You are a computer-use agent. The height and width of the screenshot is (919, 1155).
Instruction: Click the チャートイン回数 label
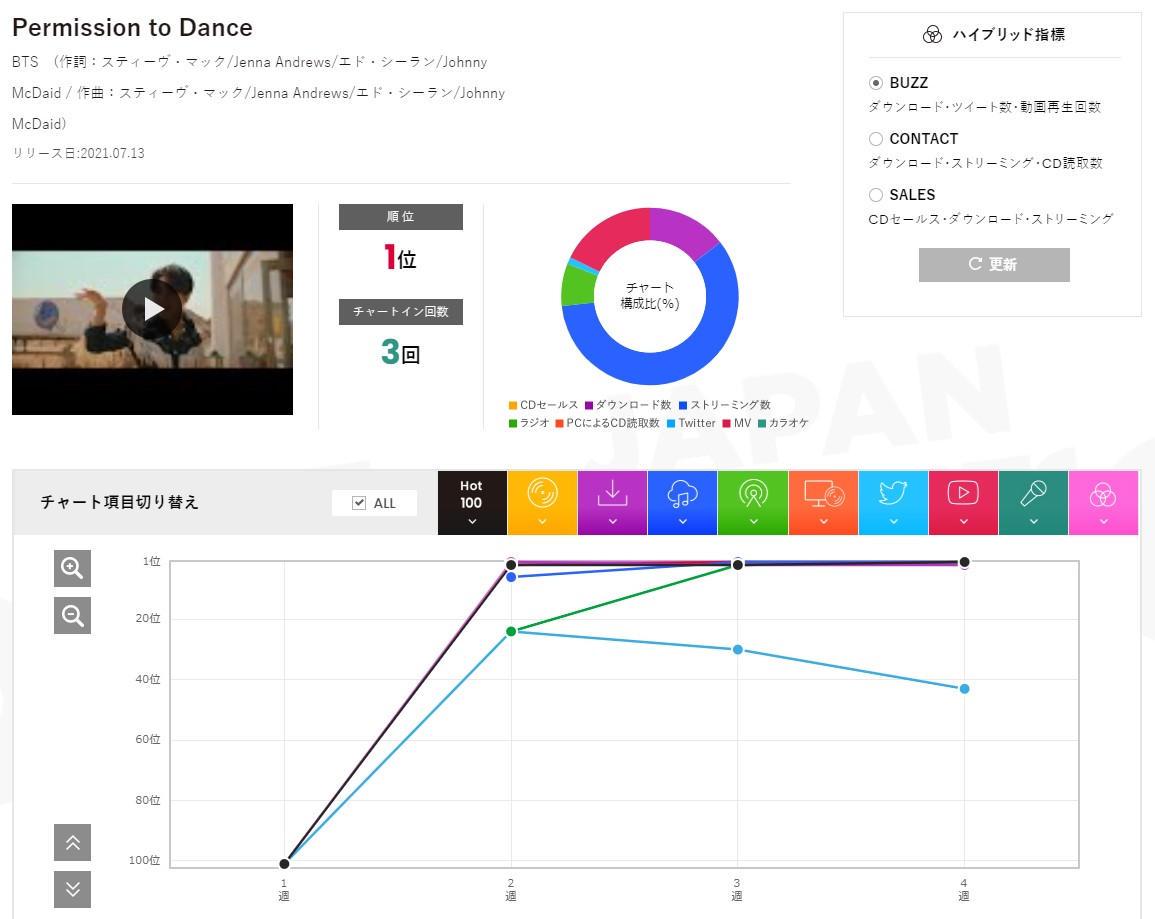point(401,311)
